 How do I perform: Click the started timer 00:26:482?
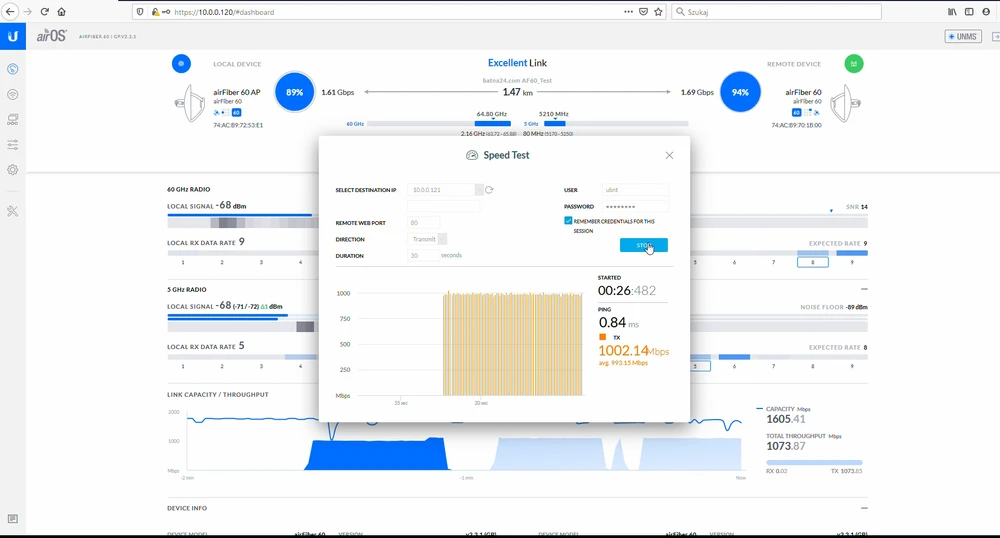tap(626, 291)
